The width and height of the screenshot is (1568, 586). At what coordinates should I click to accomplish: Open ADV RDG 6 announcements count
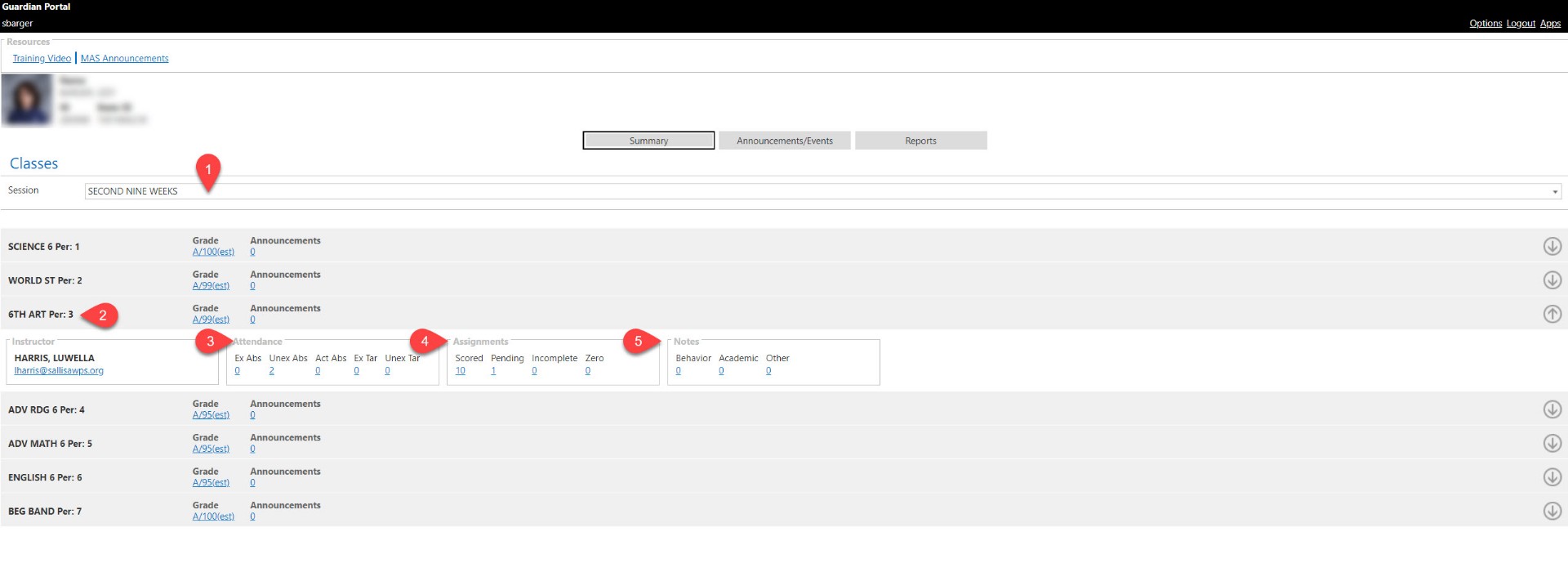pyautogui.click(x=252, y=415)
